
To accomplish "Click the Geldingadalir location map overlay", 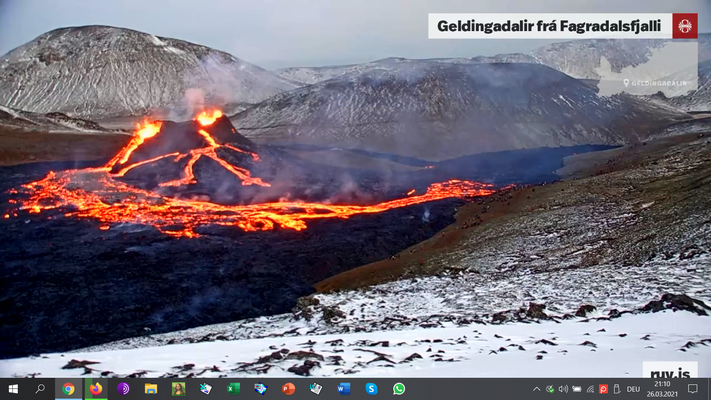I will click(649, 68).
